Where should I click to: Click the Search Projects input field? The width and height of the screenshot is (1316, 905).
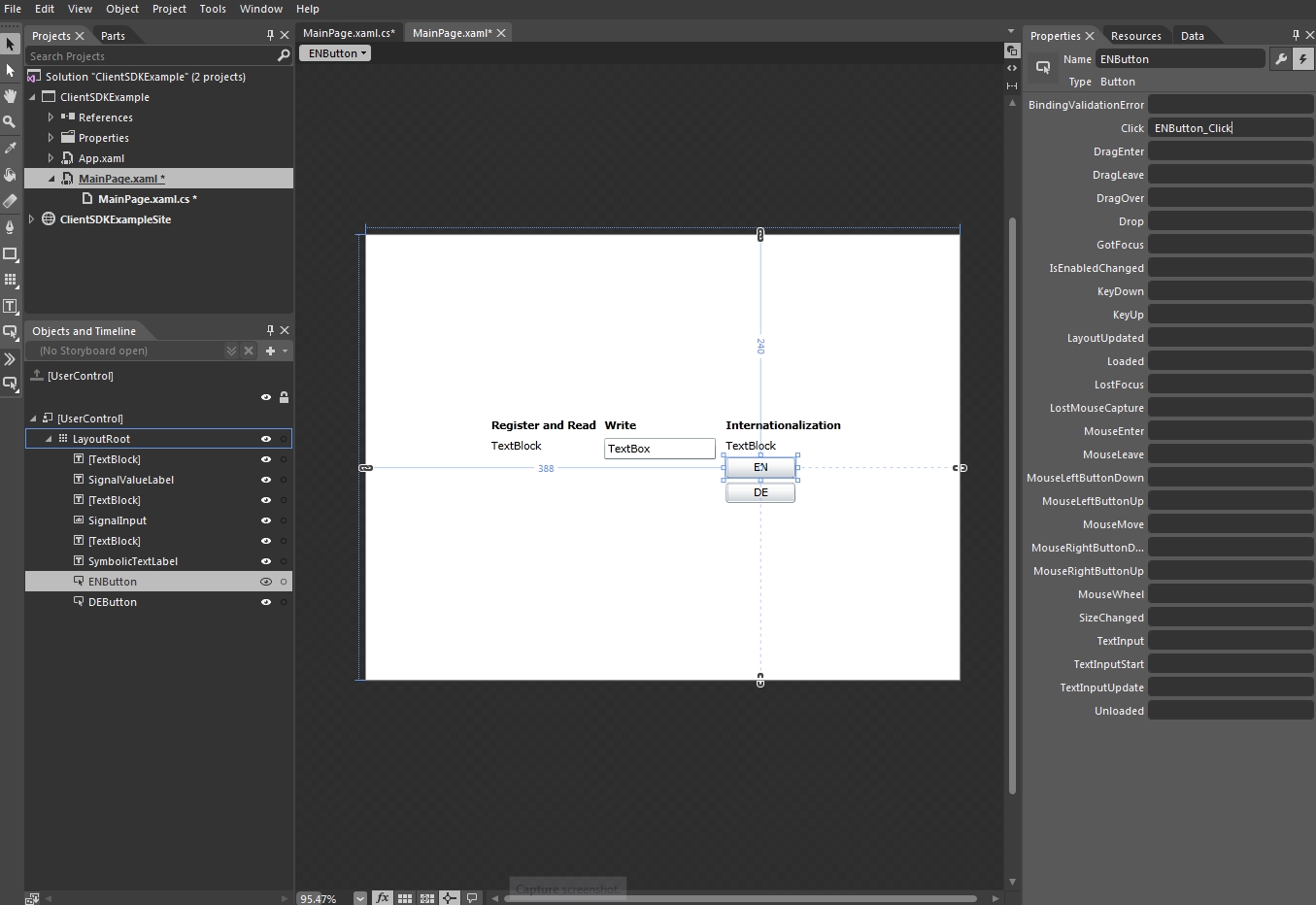tap(151, 56)
